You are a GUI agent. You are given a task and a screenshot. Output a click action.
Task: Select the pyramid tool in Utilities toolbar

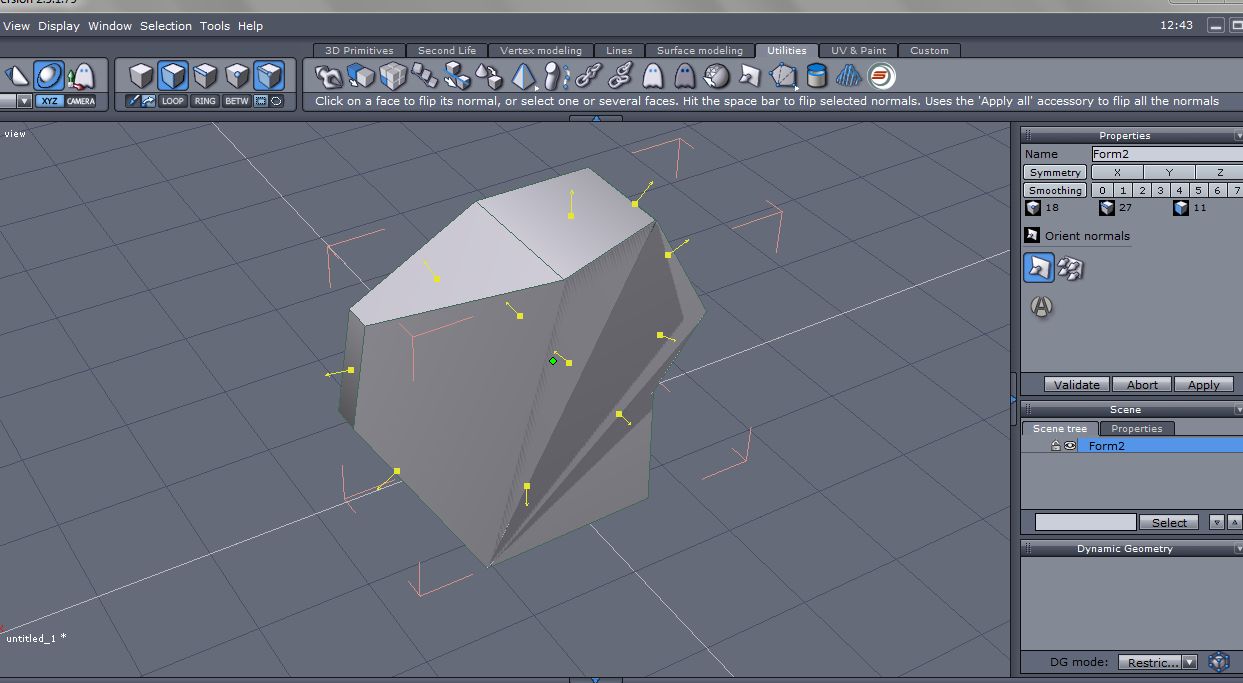(x=522, y=76)
